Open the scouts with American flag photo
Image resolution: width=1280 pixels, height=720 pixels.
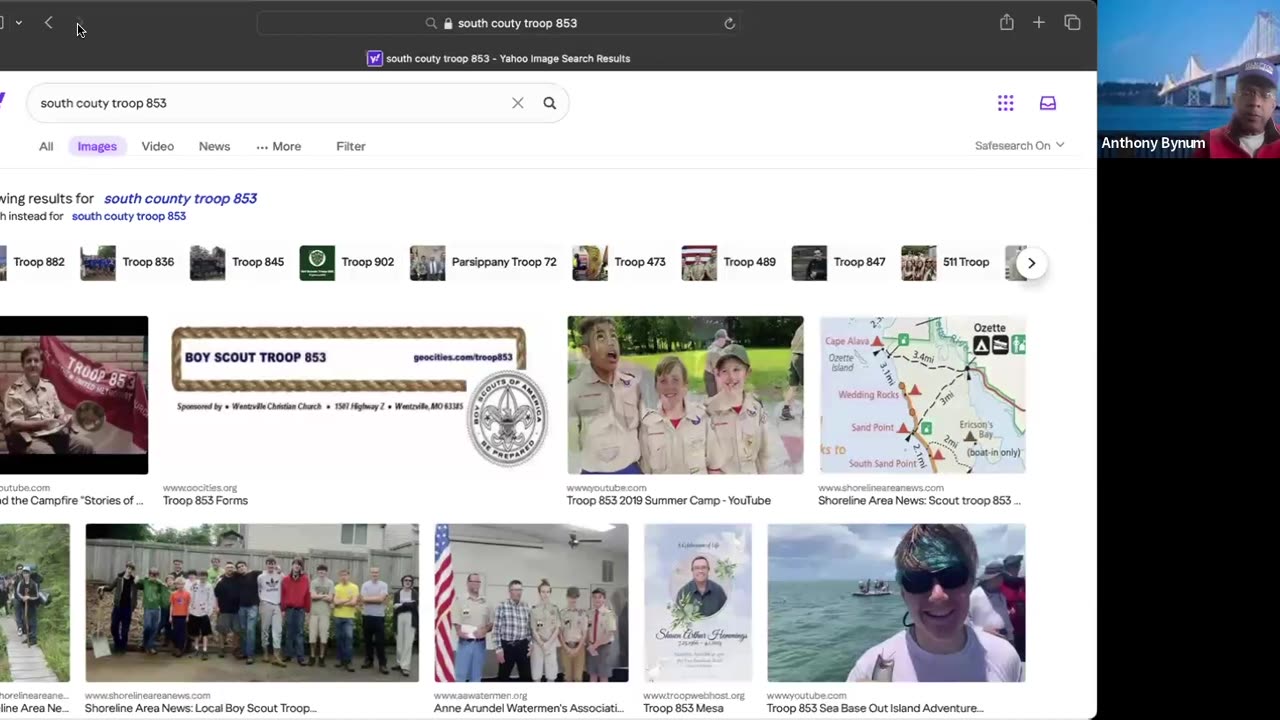click(531, 603)
